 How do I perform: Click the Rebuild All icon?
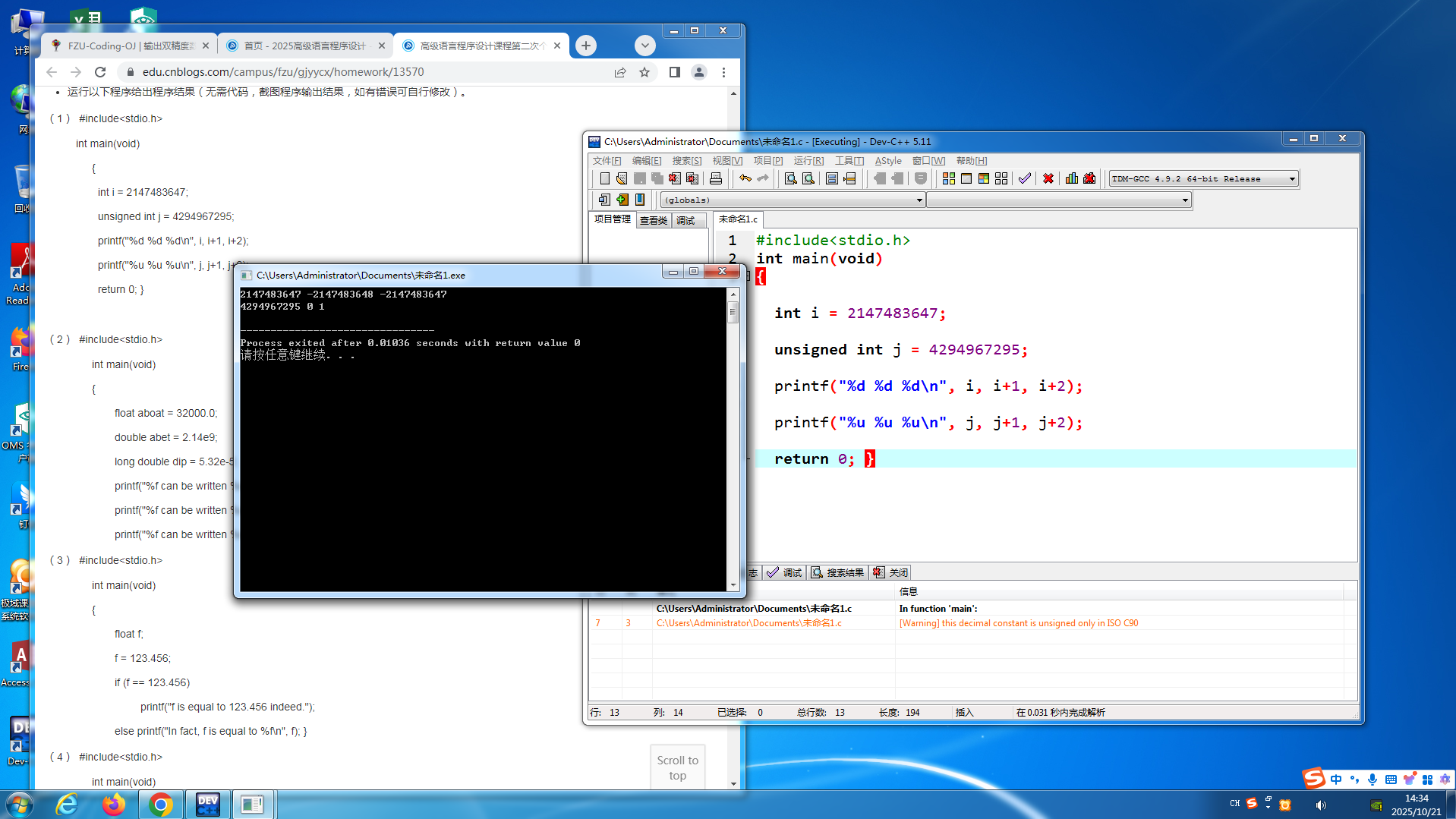coord(1001,178)
